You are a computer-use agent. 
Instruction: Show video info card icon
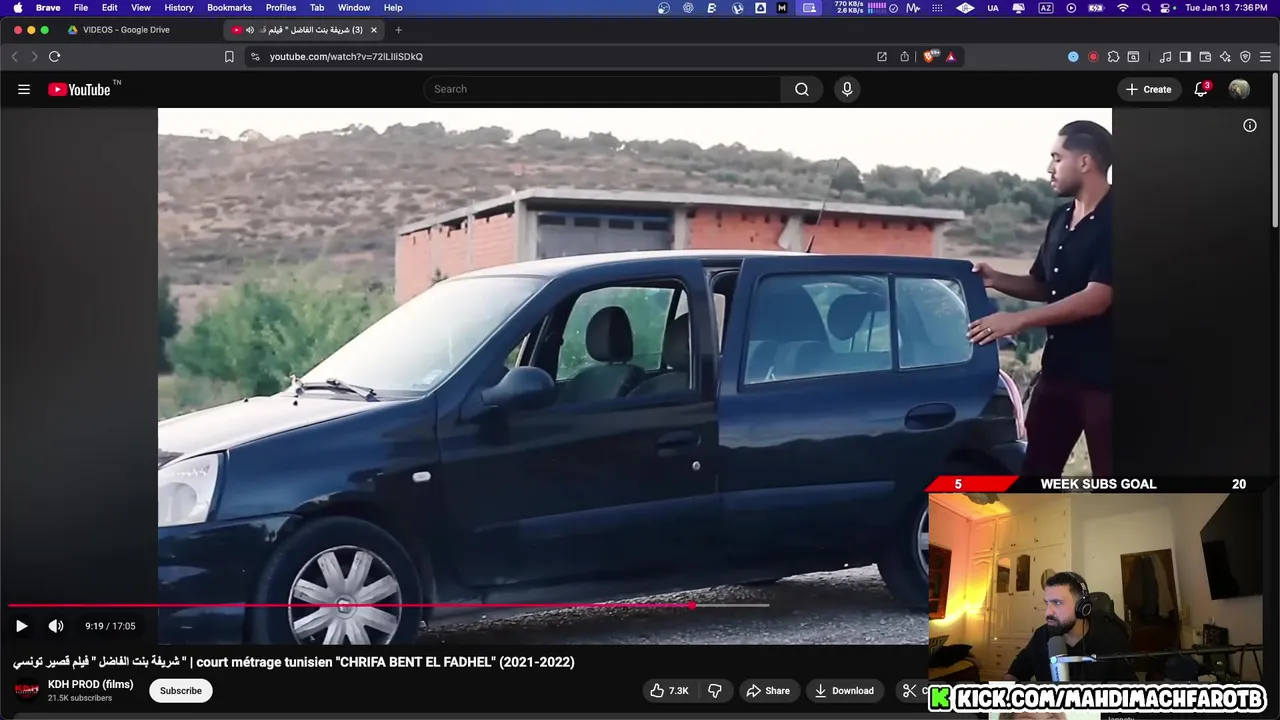[x=1249, y=125]
